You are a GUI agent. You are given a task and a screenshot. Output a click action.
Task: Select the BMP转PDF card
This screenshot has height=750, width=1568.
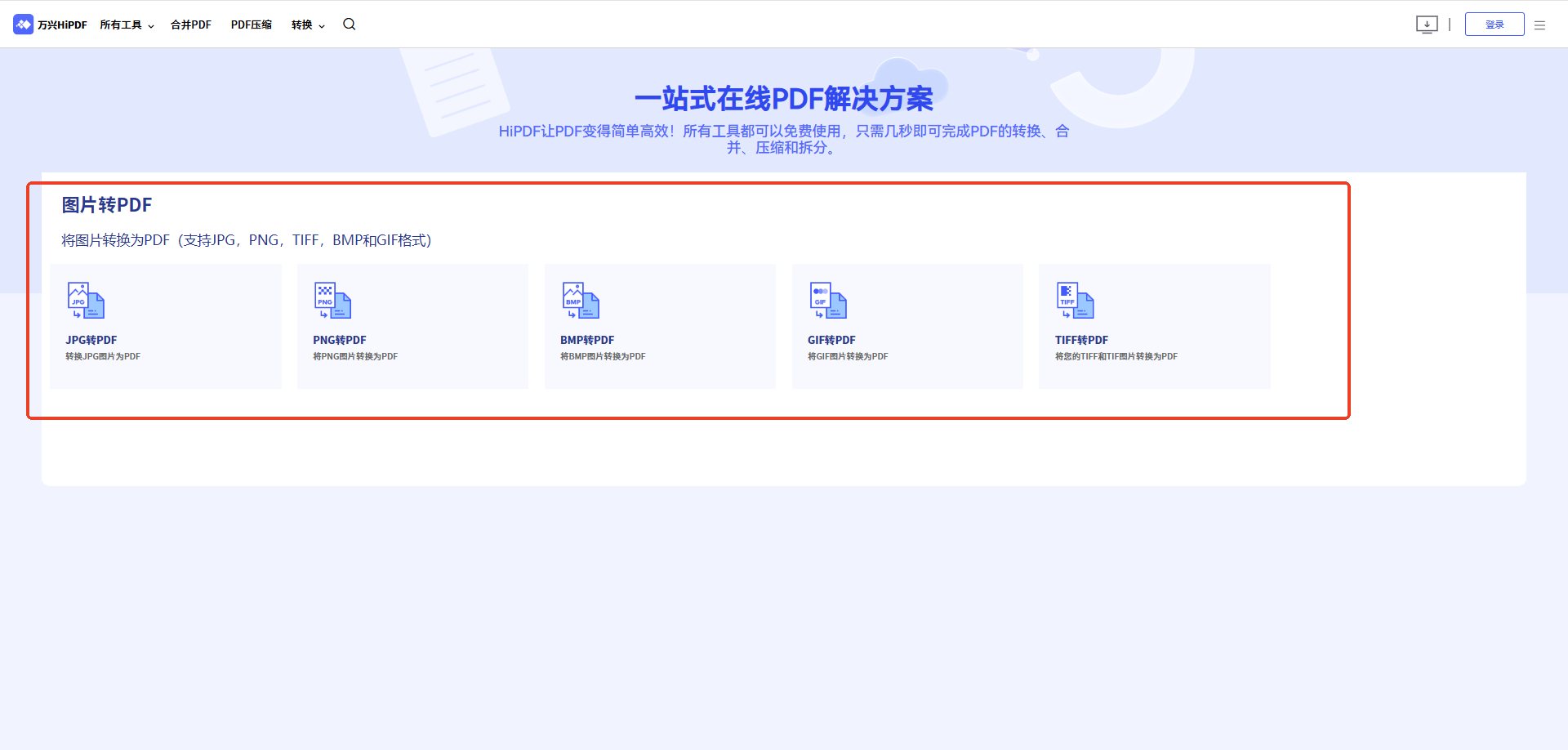(659, 325)
